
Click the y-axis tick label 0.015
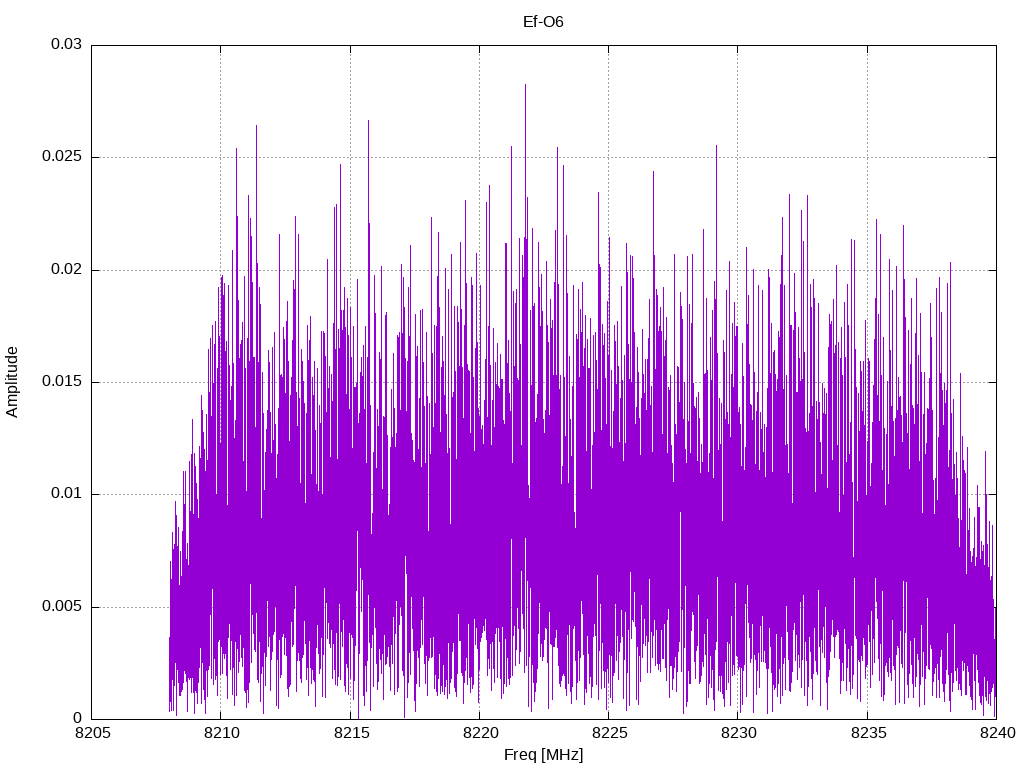(62, 381)
